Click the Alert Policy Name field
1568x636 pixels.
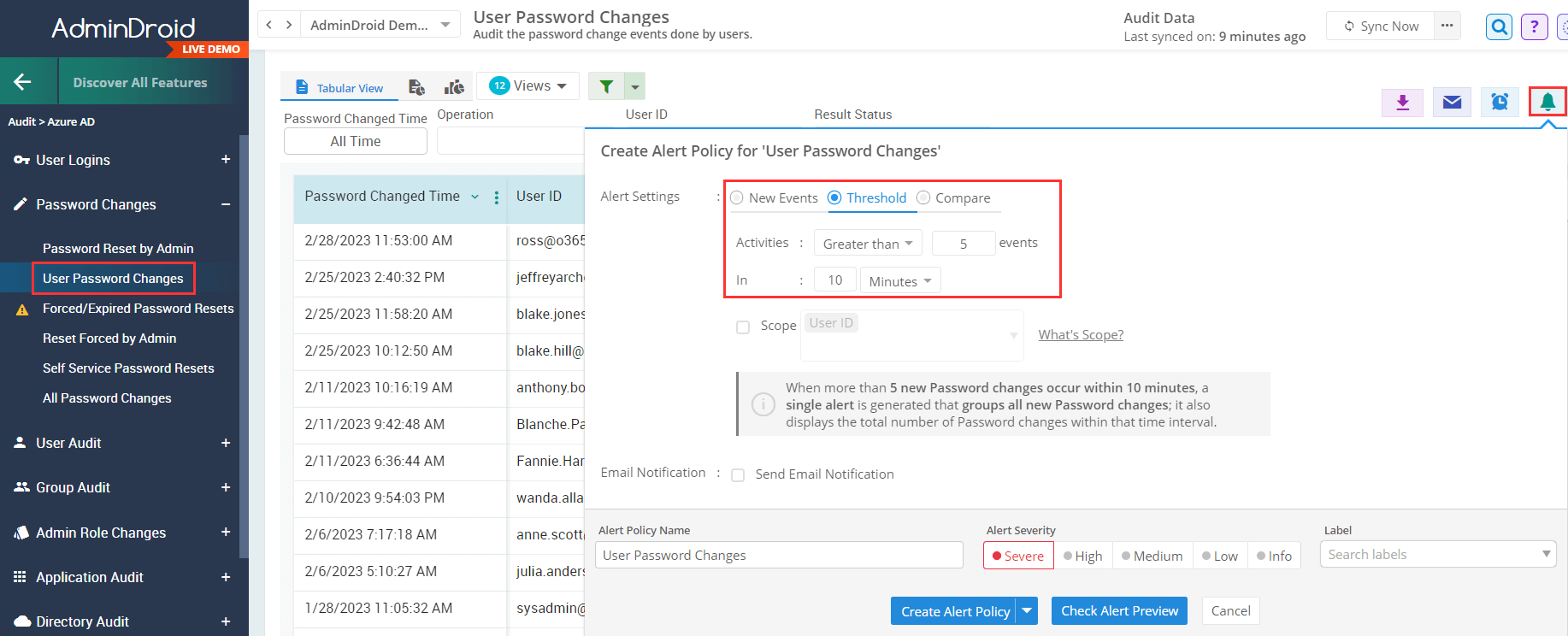click(779, 555)
